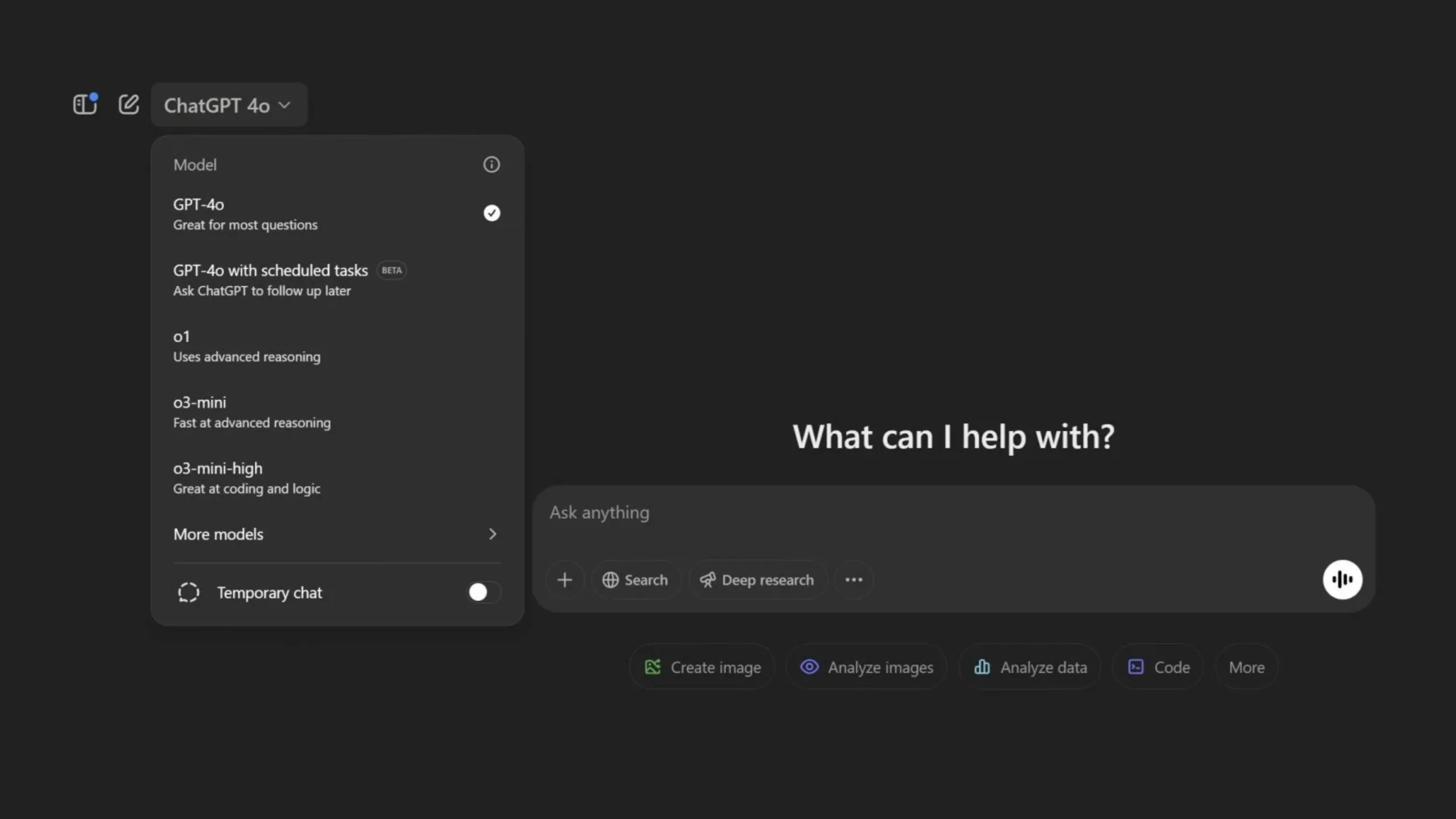Viewport: 1456px width, 819px height.
Task: Click the dashed-circle Temporary chat icon
Action: [x=188, y=593]
